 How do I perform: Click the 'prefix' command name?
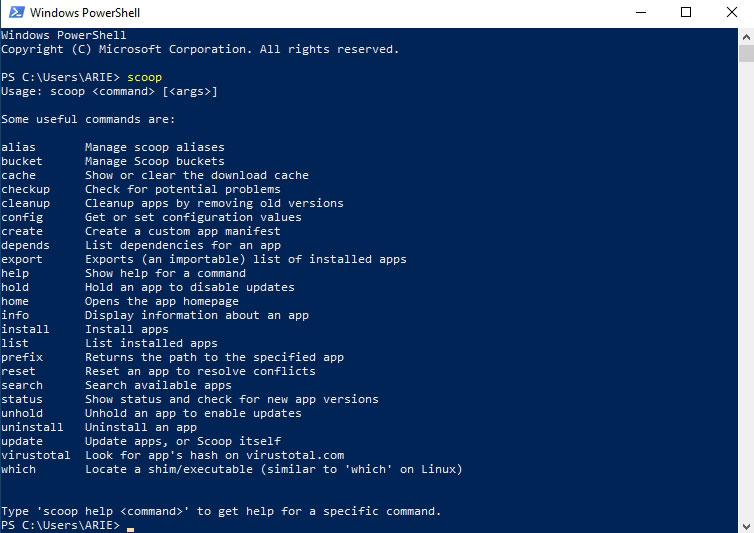tap(22, 357)
